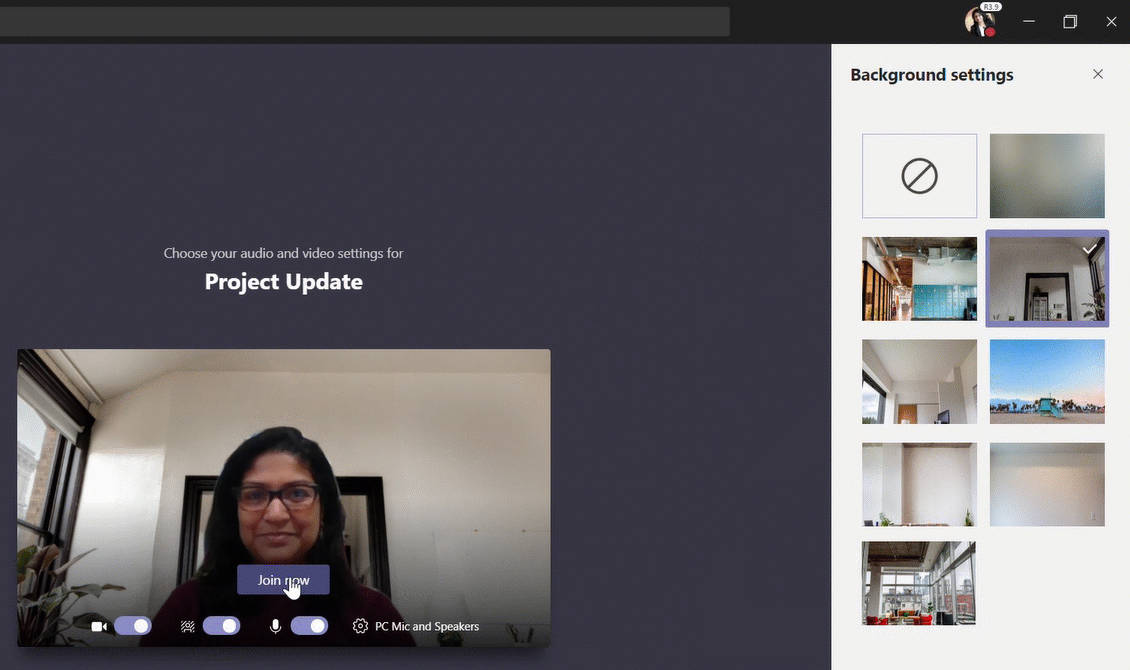Close the Background settings panel
Screen dimensions: 1130x670
(1098, 74)
